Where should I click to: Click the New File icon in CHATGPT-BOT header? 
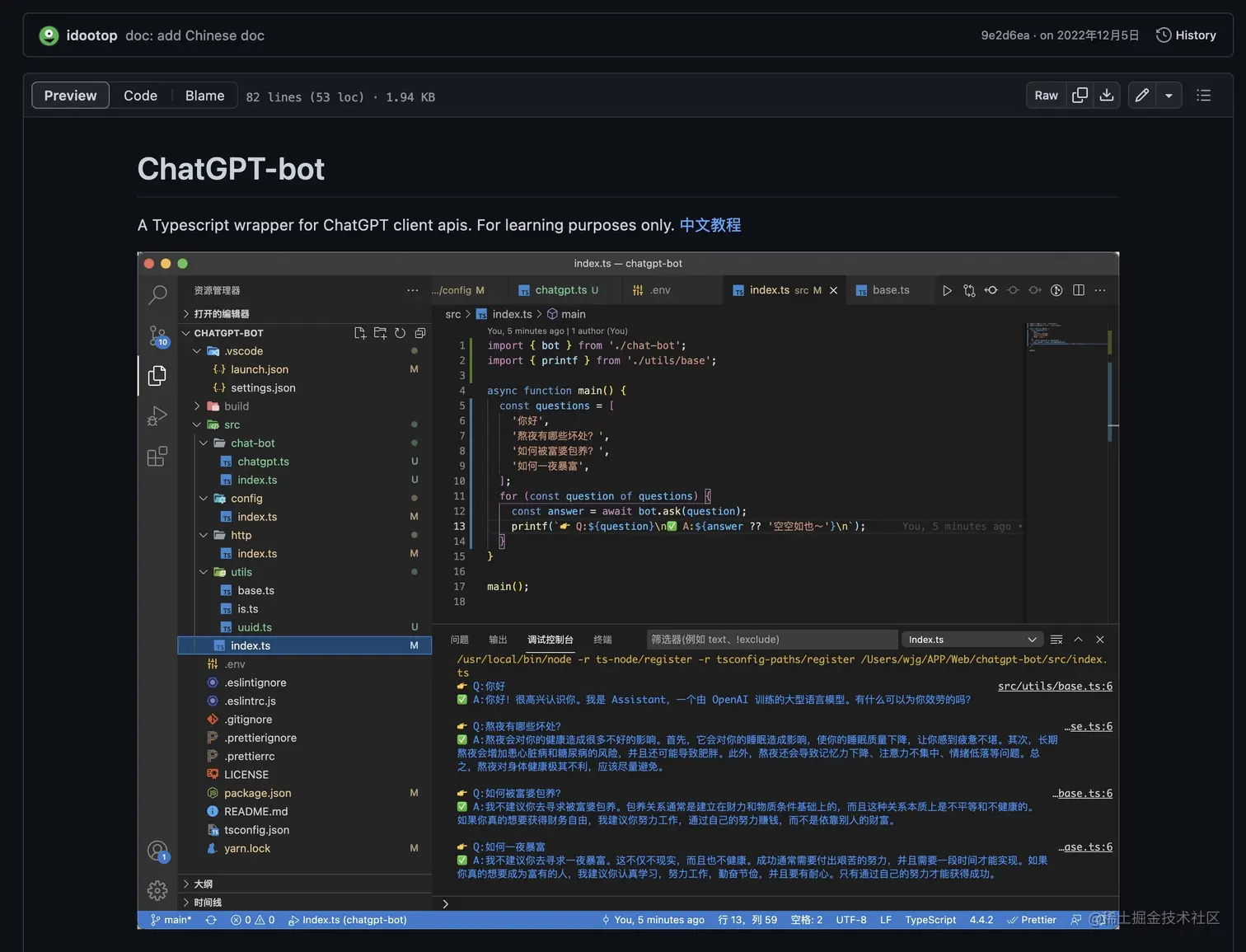pos(360,333)
